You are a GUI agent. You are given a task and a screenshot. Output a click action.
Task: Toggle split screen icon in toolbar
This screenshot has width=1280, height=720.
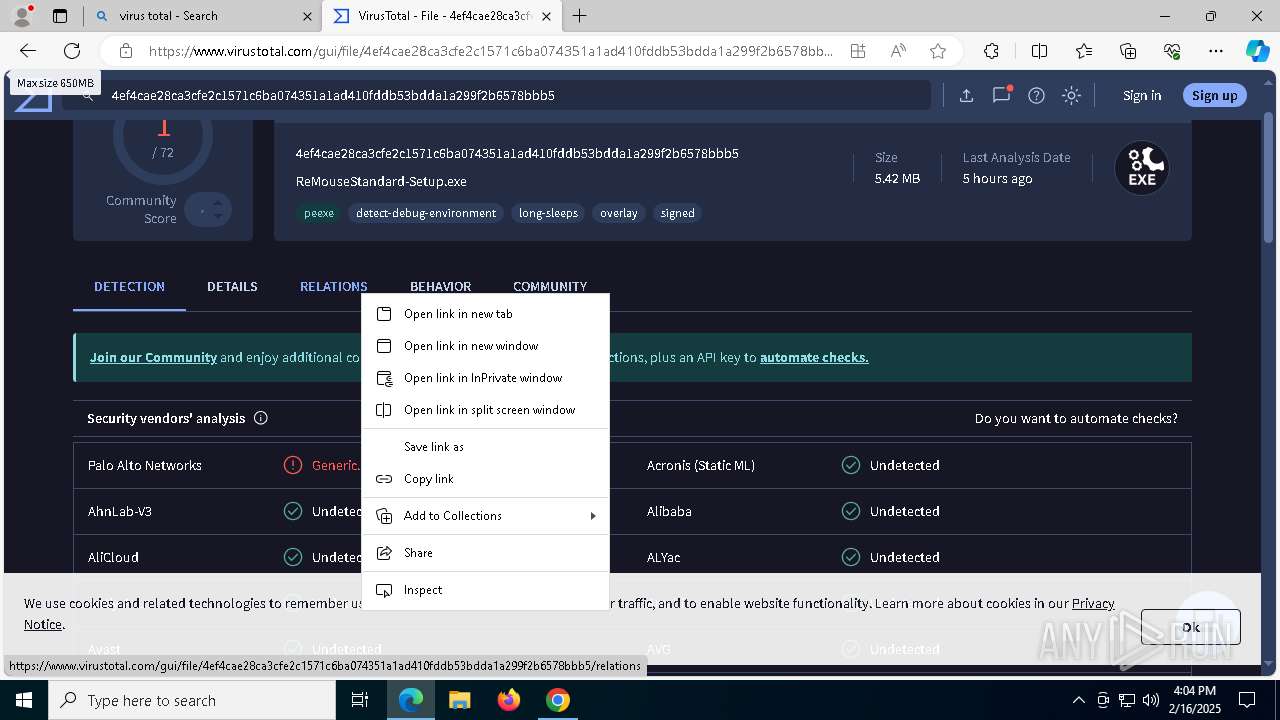pos(1040,51)
